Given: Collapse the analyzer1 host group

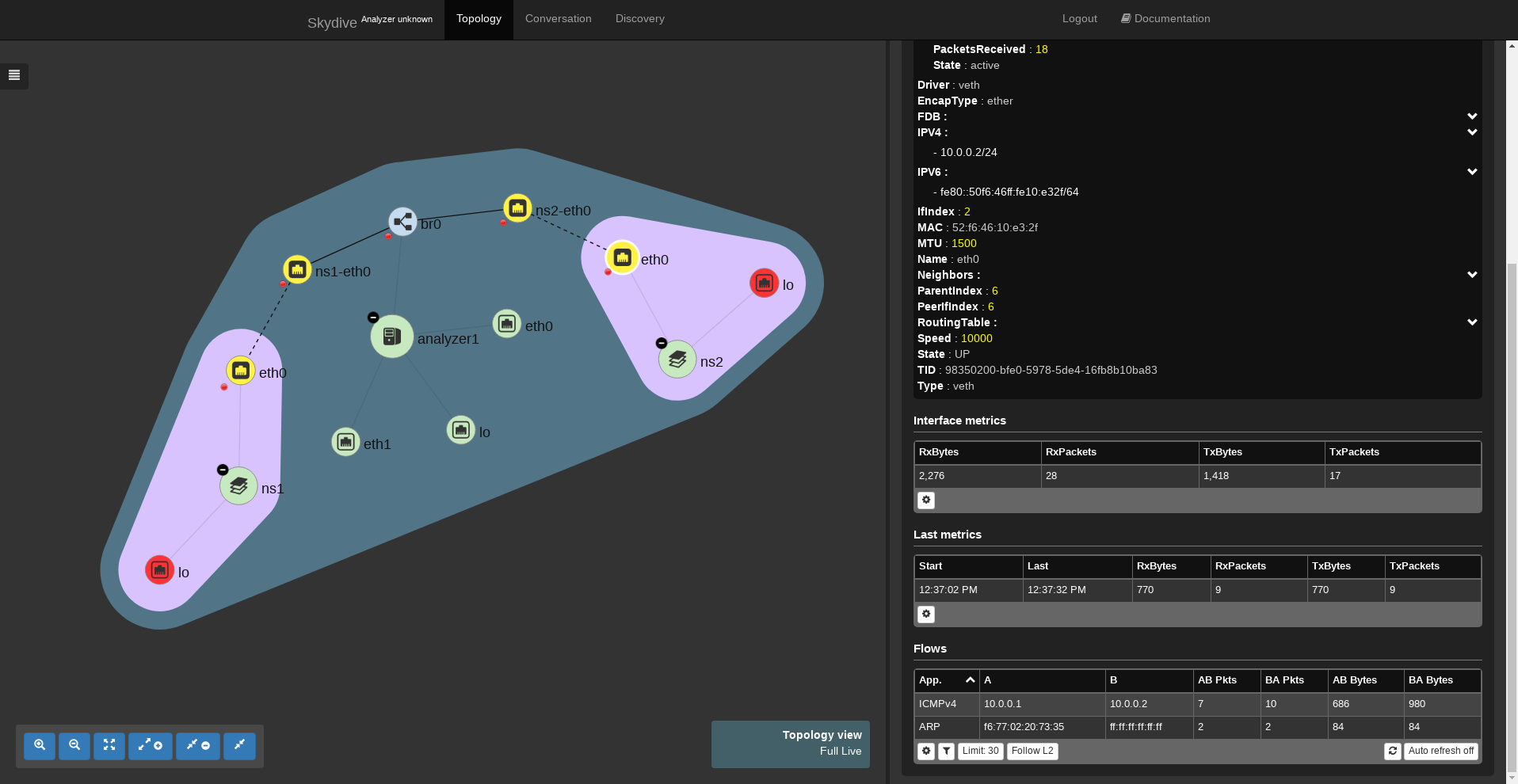Looking at the screenshot, I should pyautogui.click(x=373, y=318).
